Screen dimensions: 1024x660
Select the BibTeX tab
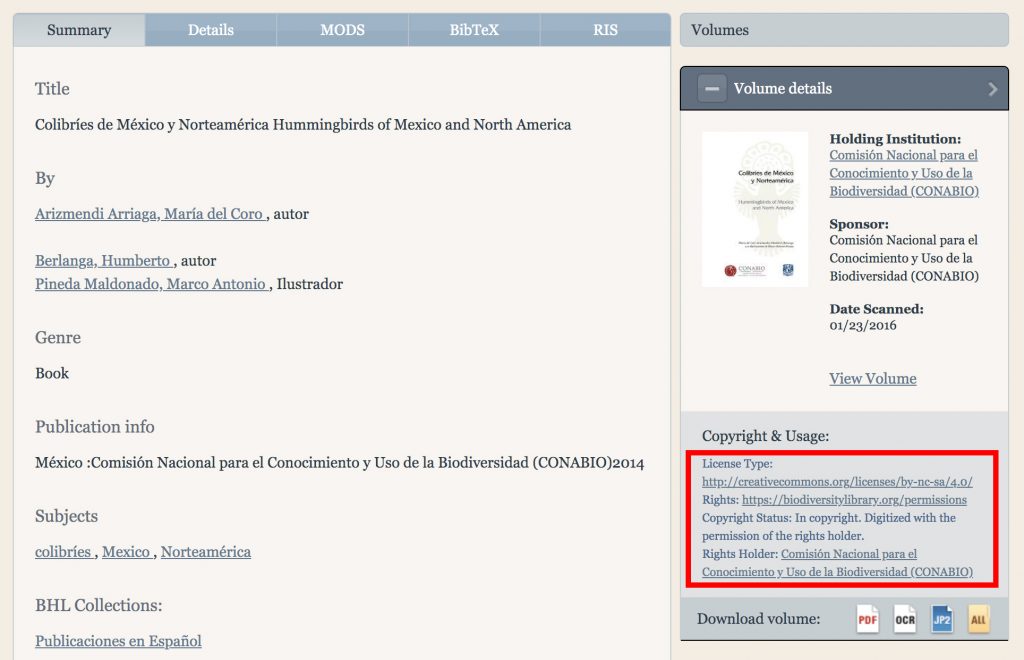tap(474, 30)
